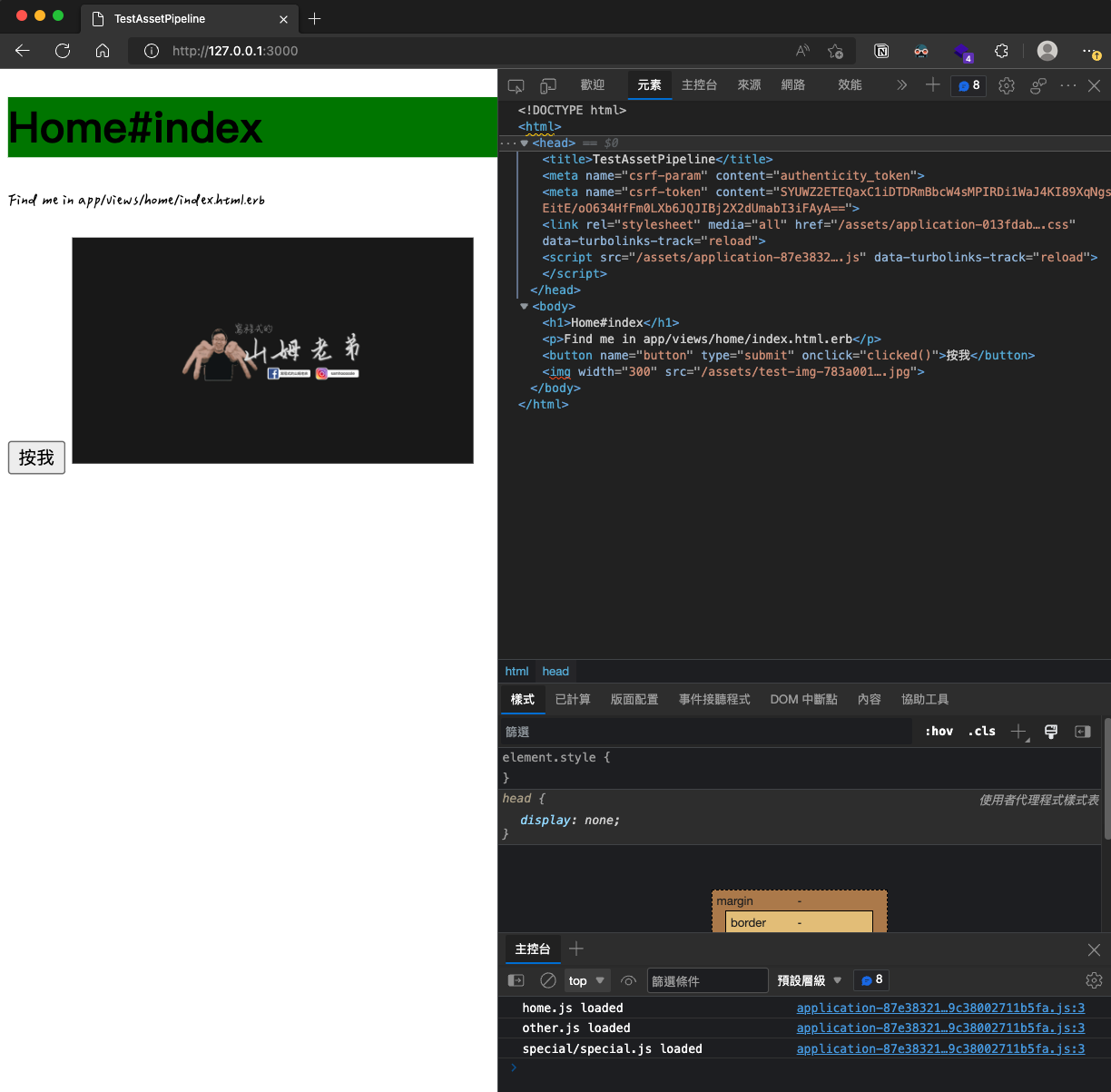This screenshot has width=1111, height=1092.
Task: Click the console 篩選條件 filter field
Action: (x=707, y=980)
